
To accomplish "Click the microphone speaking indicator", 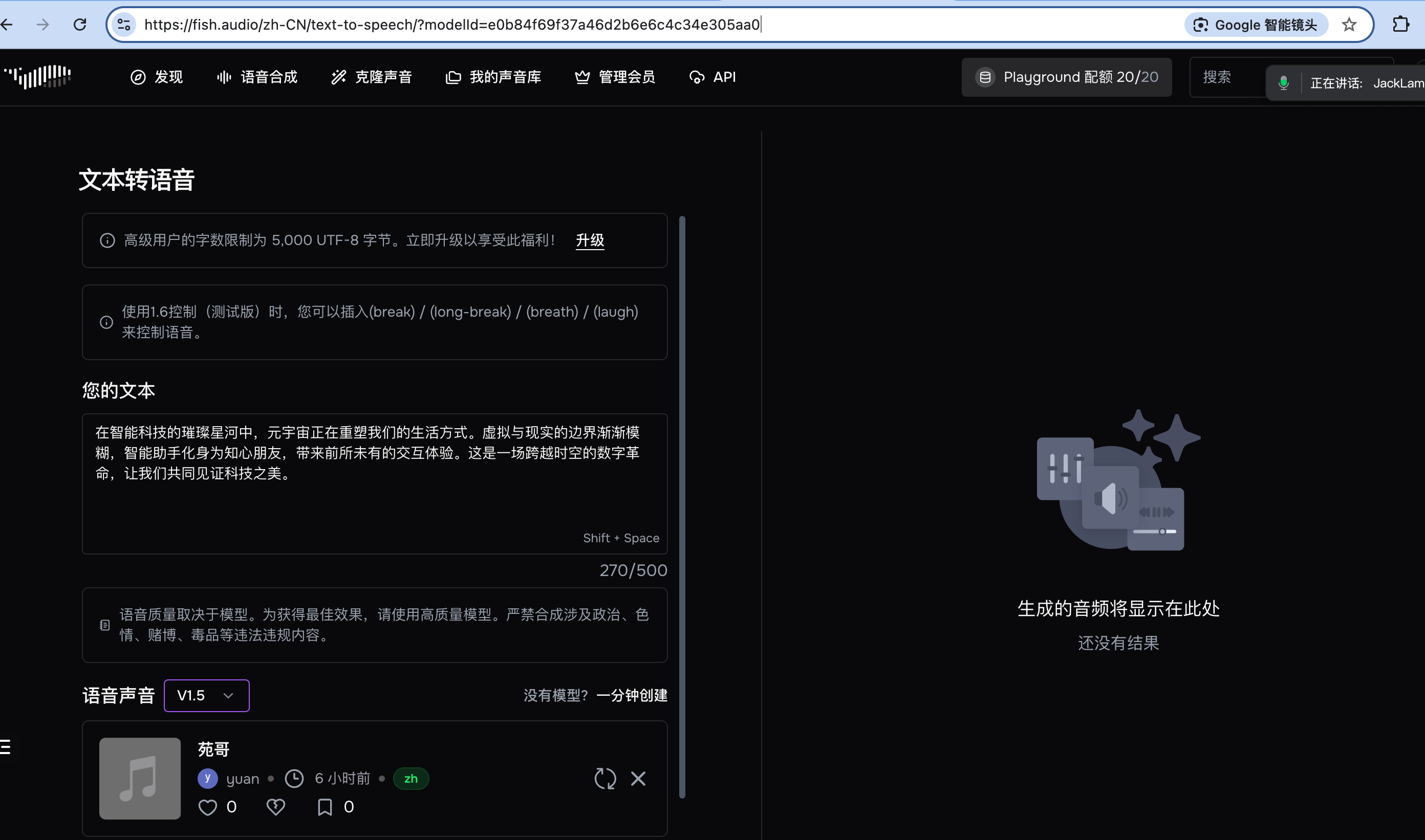I will pos(1283,82).
